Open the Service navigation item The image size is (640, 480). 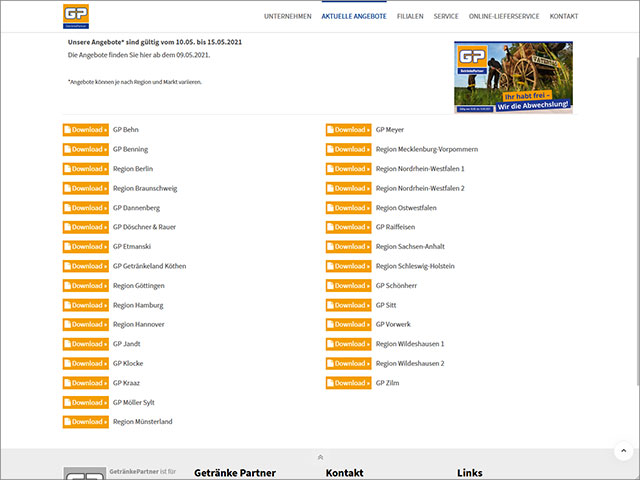(446, 16)
